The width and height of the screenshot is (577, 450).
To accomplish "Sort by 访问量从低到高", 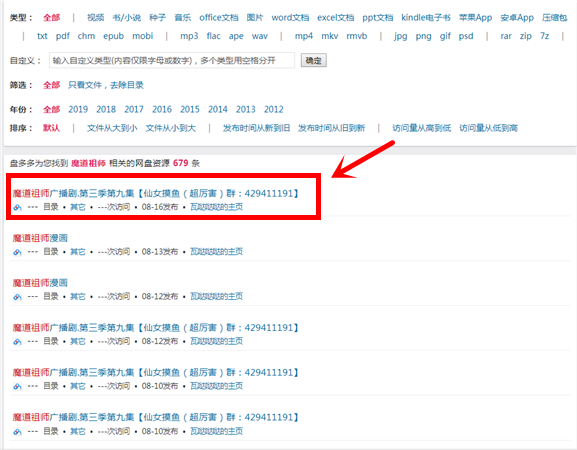I will coord(489,128).
